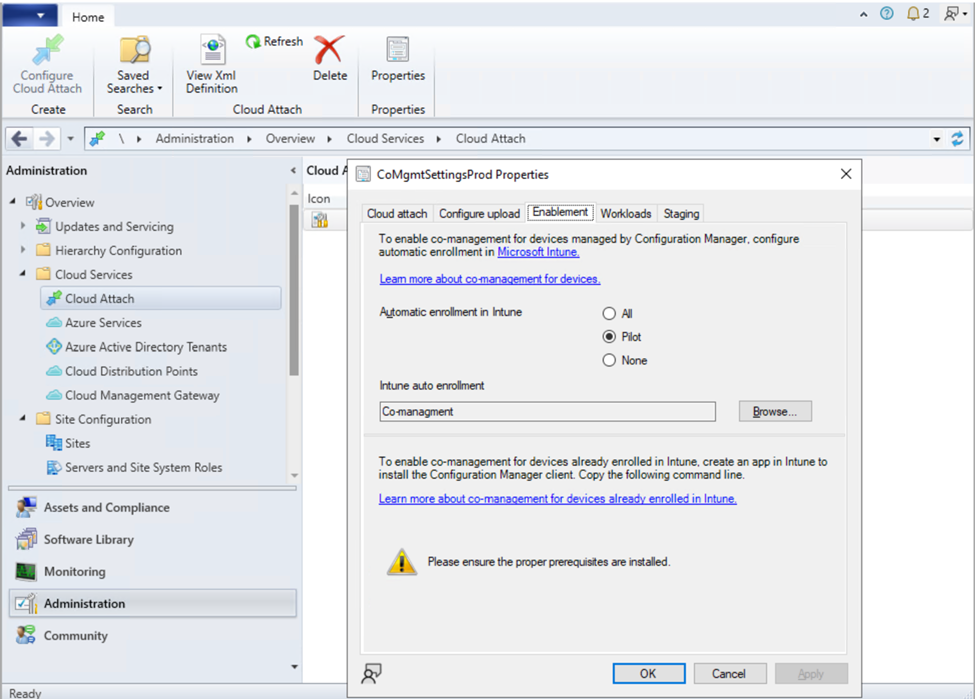The width and height of the screenshot is (975, 699).
Task: Click Cloud Services in the breadcrumb path
Action: (386, 139)
